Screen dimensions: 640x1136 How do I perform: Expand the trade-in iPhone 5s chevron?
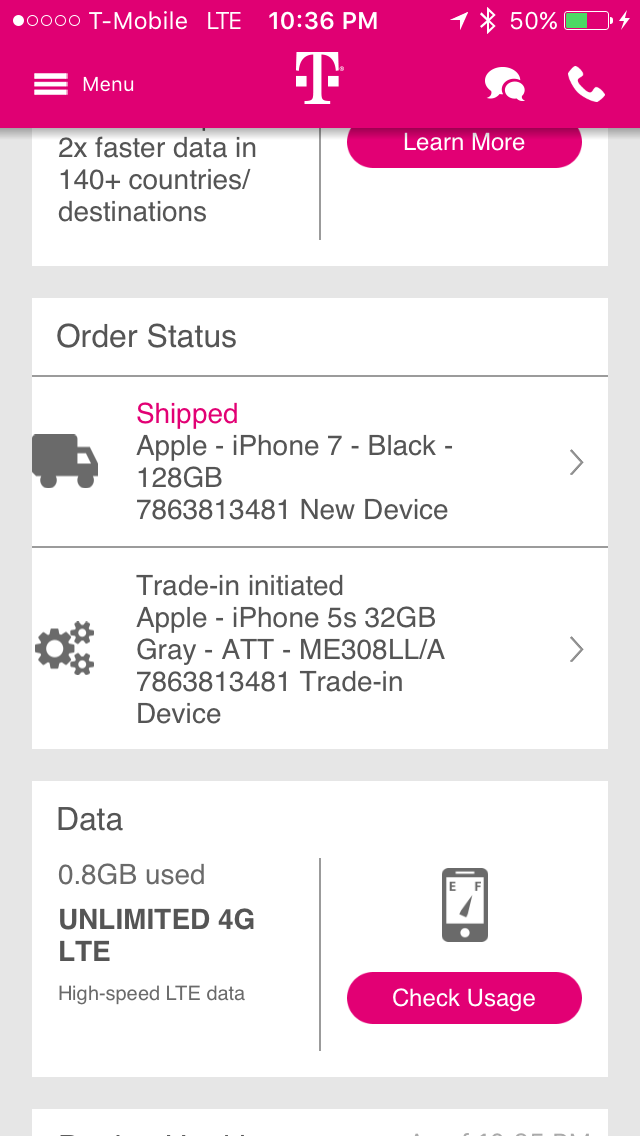(576, 650)
